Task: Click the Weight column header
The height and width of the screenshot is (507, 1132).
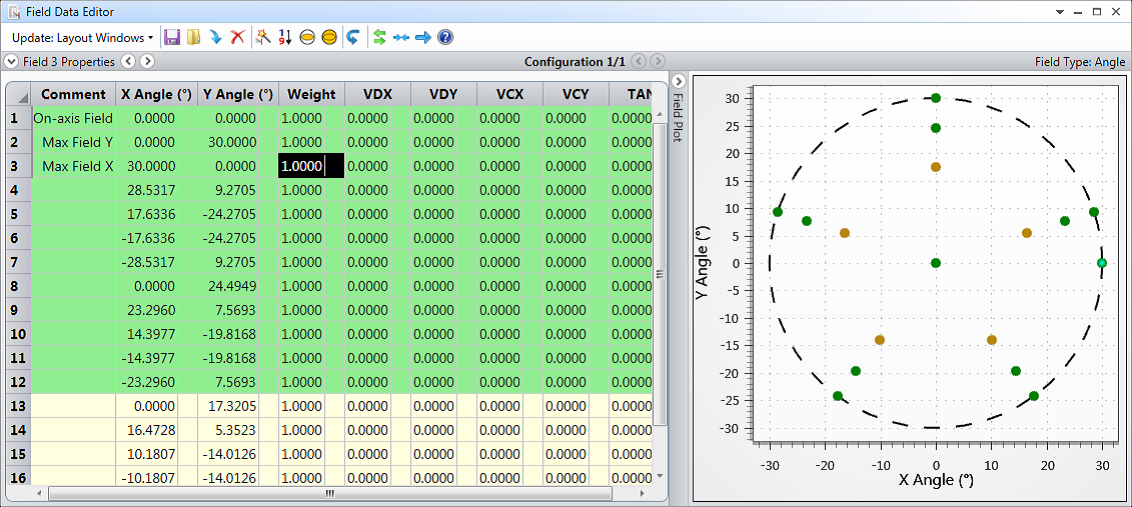Action: 311,94
